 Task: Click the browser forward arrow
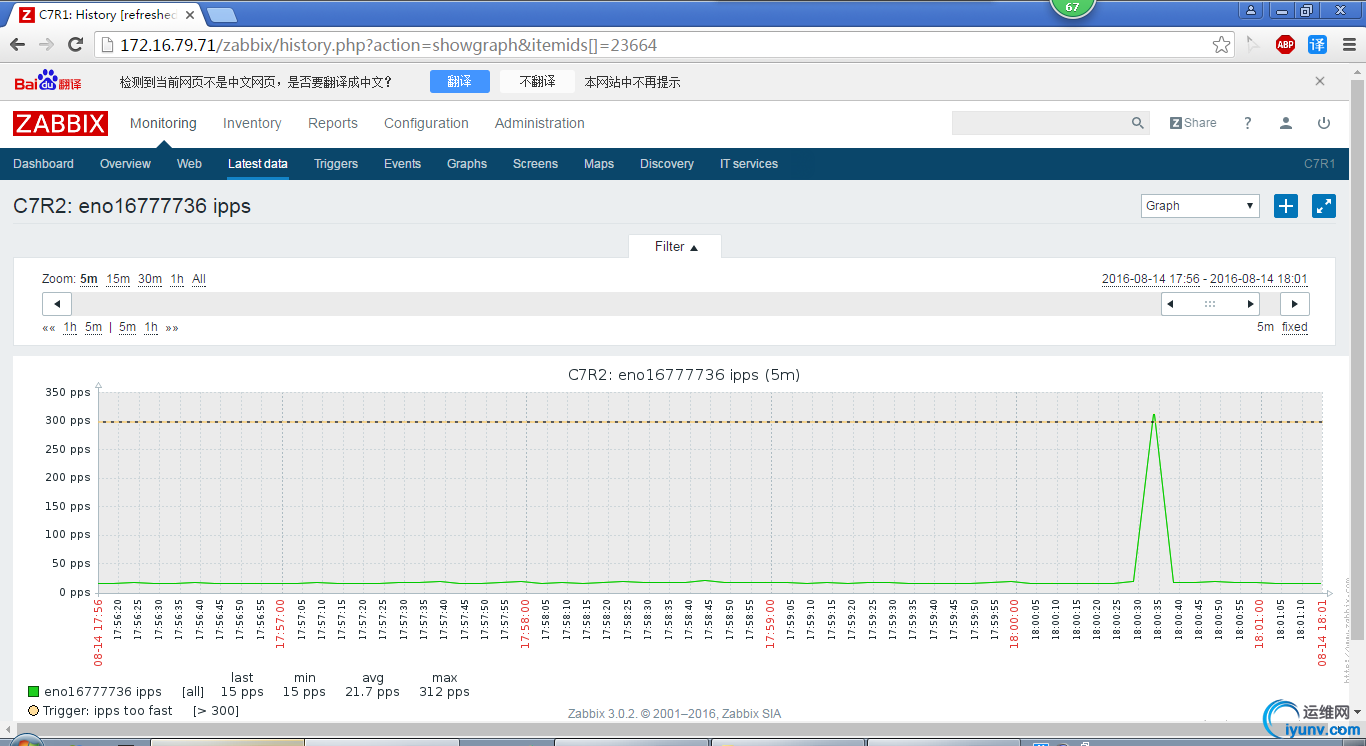pyautogui.click(x=46, y=45)
